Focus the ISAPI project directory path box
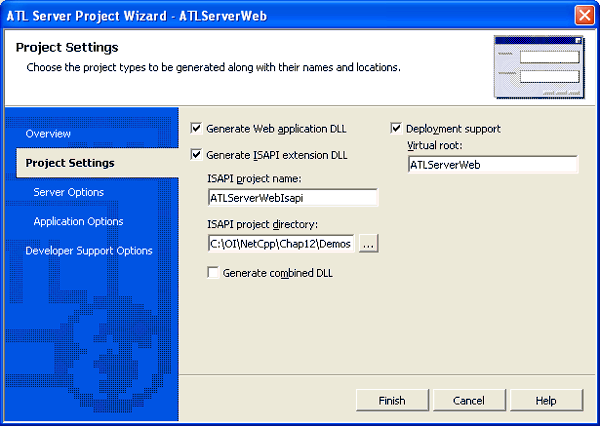The image size is (600, 426). [280, 244]
